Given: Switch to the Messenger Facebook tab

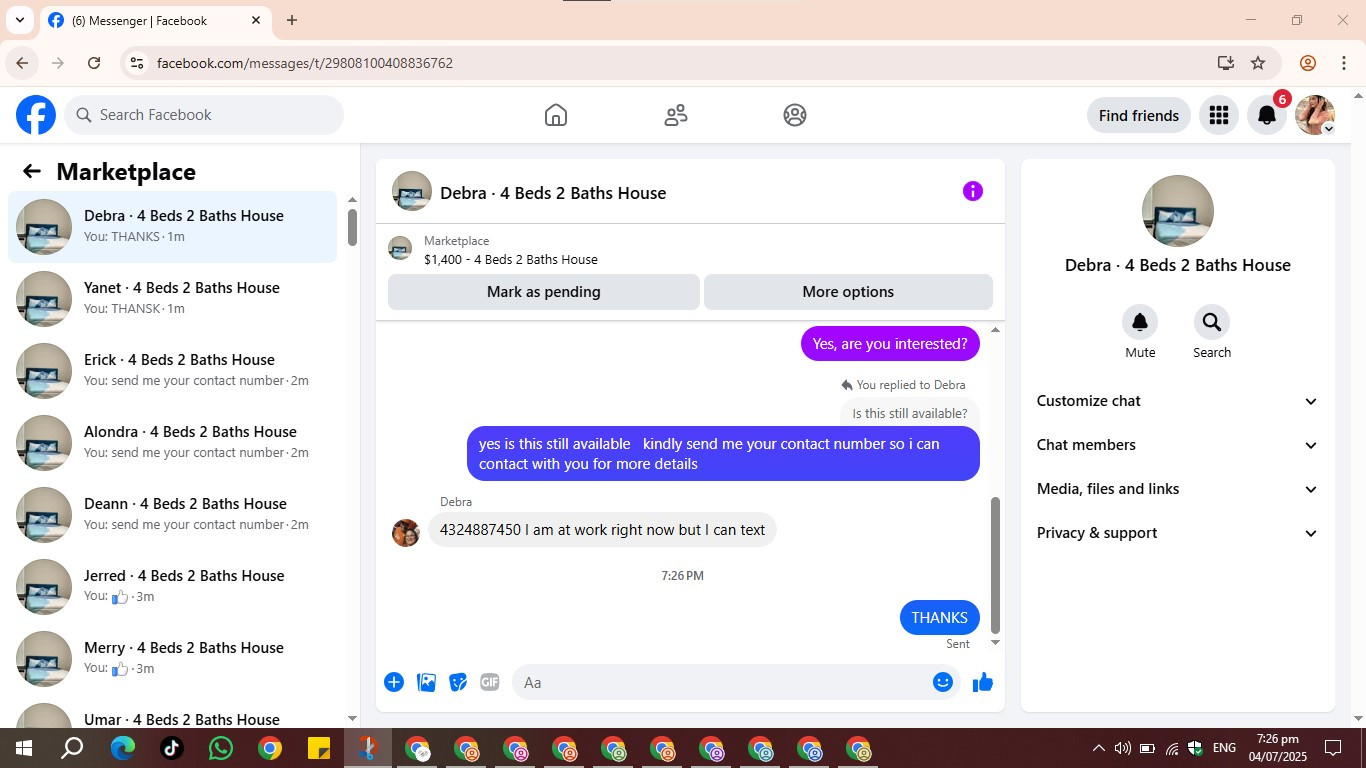Looking at the screenshot, I should coord(155,20).
